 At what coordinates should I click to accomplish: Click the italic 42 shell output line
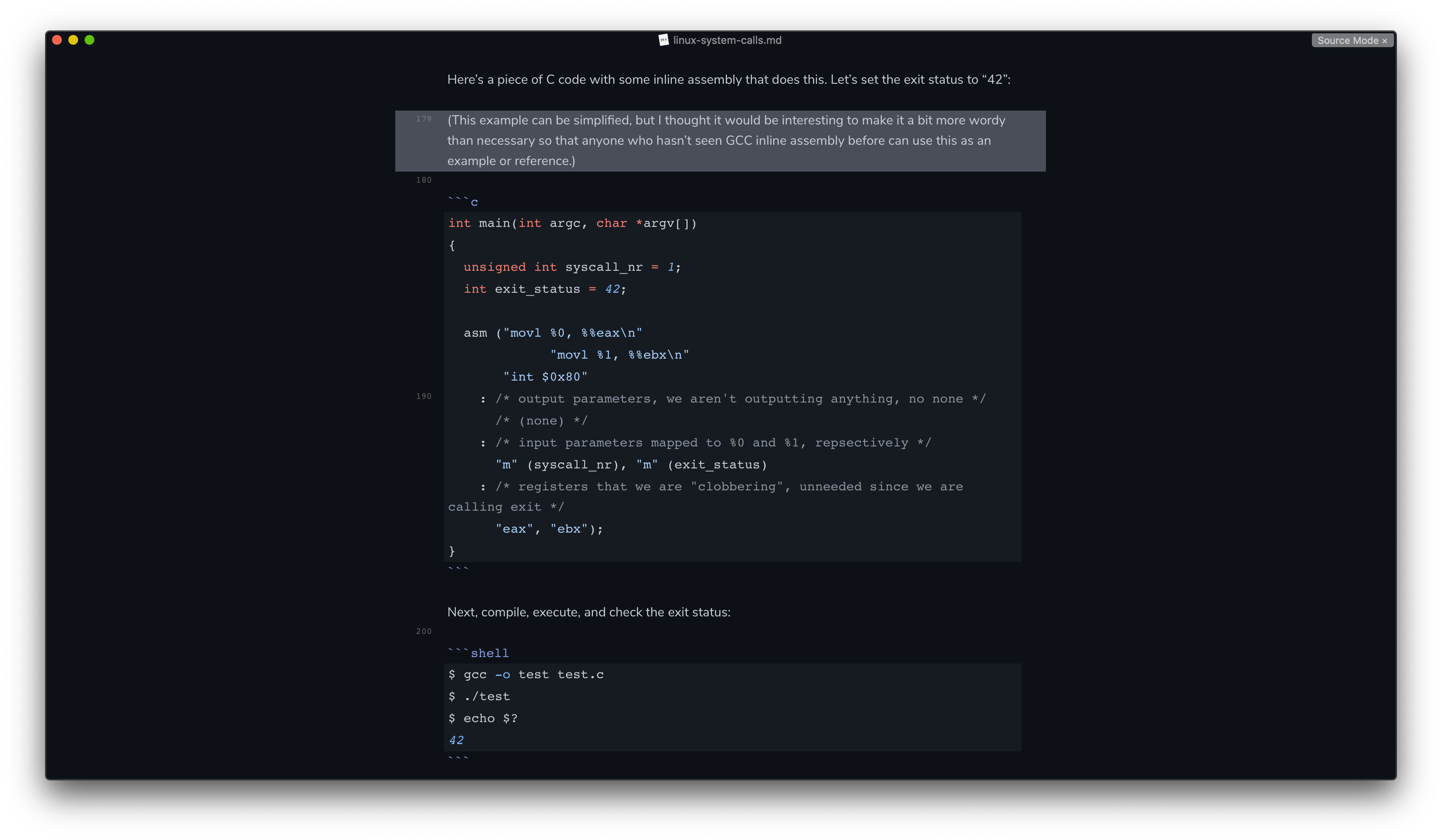[456, 740]
